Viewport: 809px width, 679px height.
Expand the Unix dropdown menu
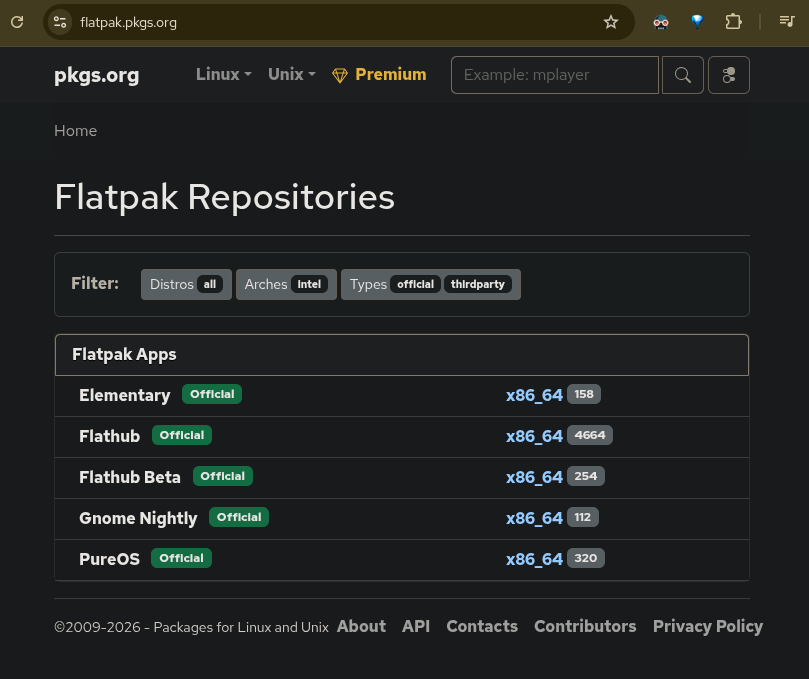pyautogui.click(x=292, y=74)
